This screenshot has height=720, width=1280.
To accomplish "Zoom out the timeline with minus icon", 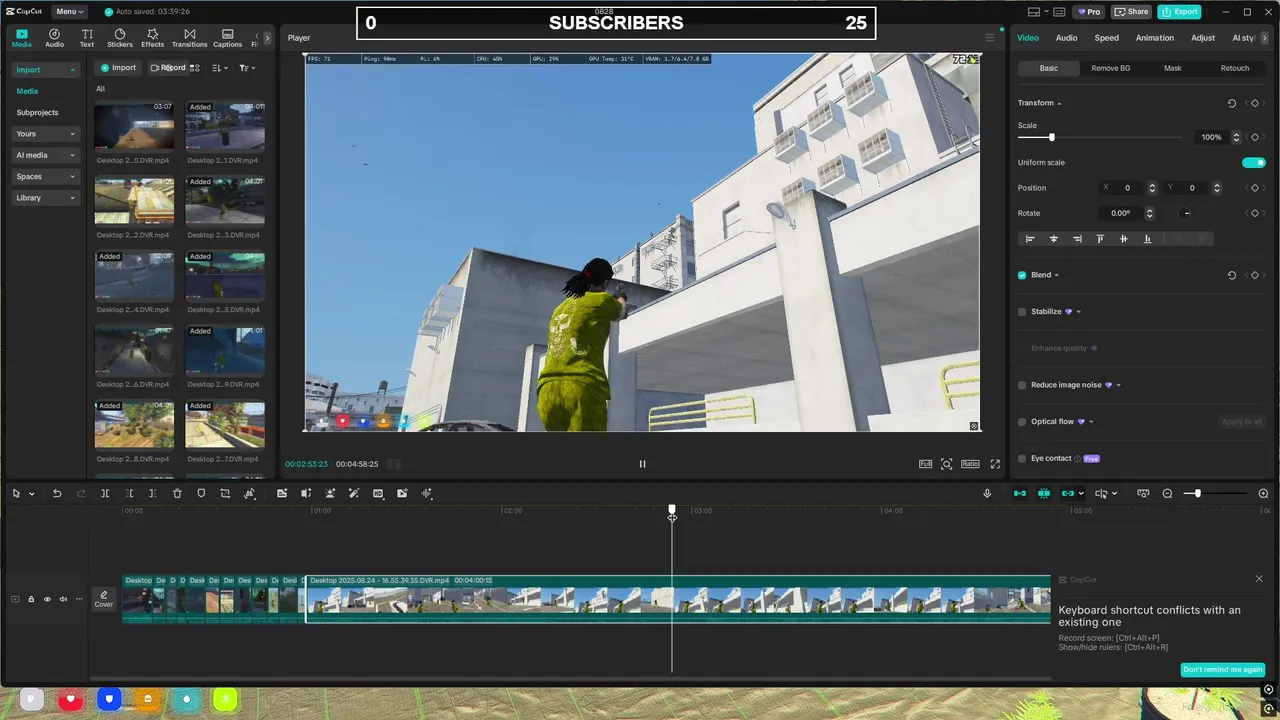I will (x=1167, y=493).
